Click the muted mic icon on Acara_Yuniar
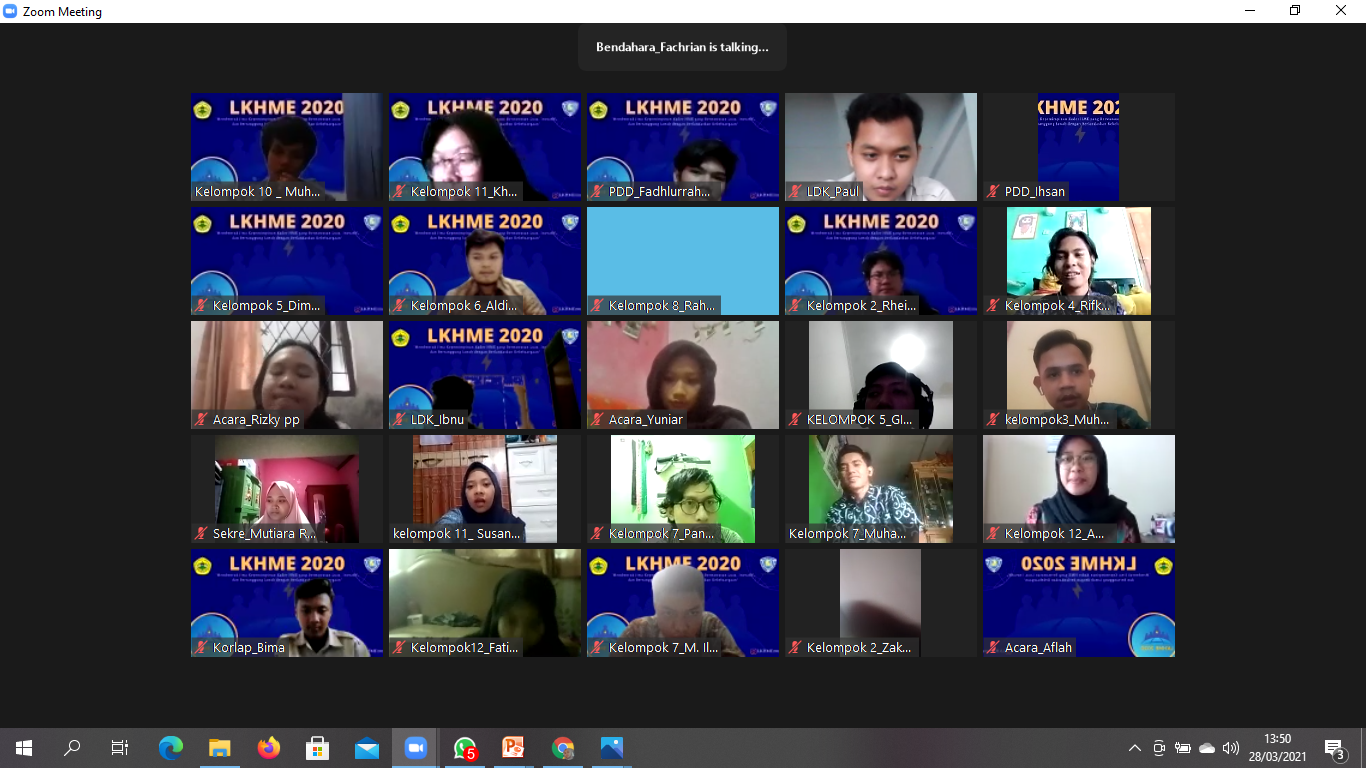Image resolution: width=1366 pixels, height=768 pixels. click(x=598, y=420)
